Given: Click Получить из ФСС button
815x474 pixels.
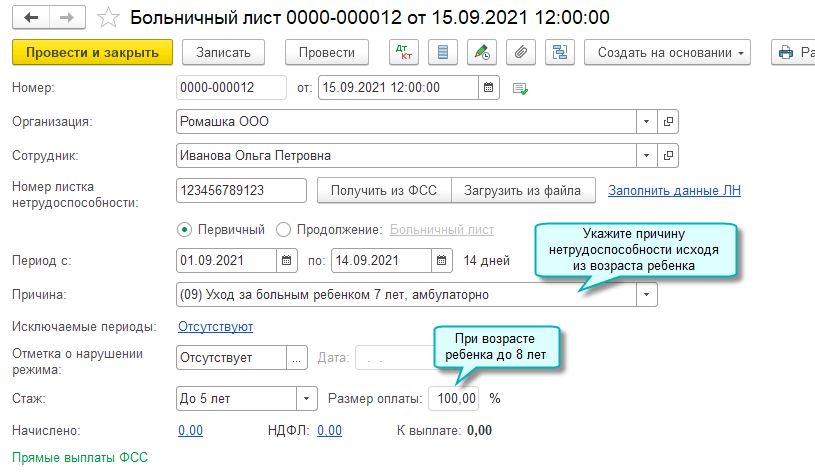Looking at the screenshot, I should click(x=384, y=190).
